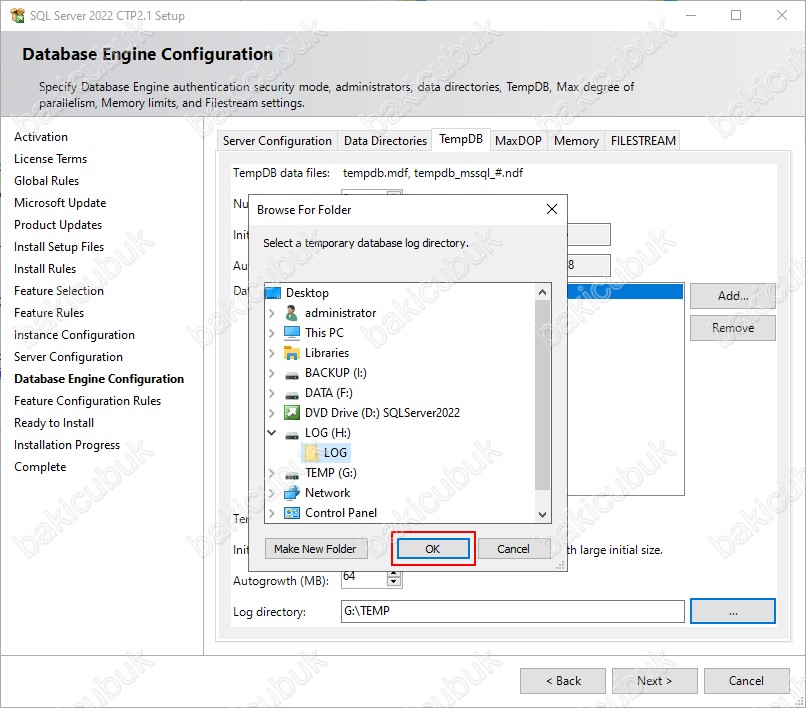Click the Feature Selection step
The height and width of the screenshot is (708, 806).
pos(59,291)
